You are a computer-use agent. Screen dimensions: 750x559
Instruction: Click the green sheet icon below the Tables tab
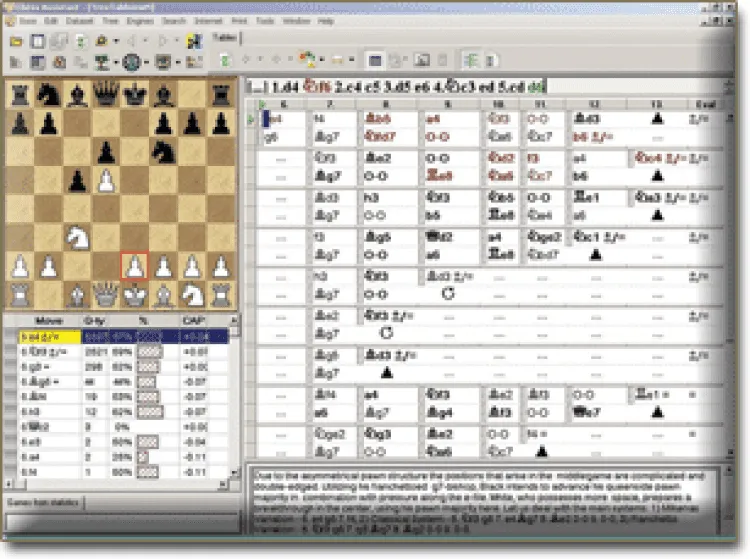[225, 60]
